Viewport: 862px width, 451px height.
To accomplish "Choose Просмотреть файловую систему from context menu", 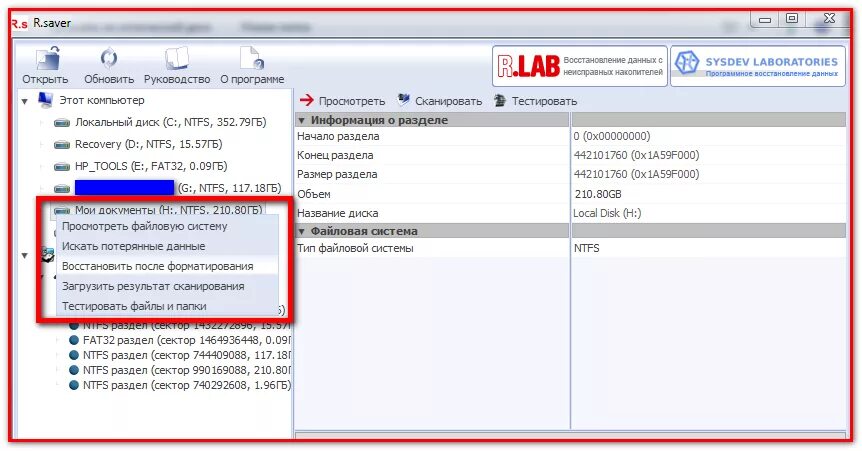I will (168, 226).
